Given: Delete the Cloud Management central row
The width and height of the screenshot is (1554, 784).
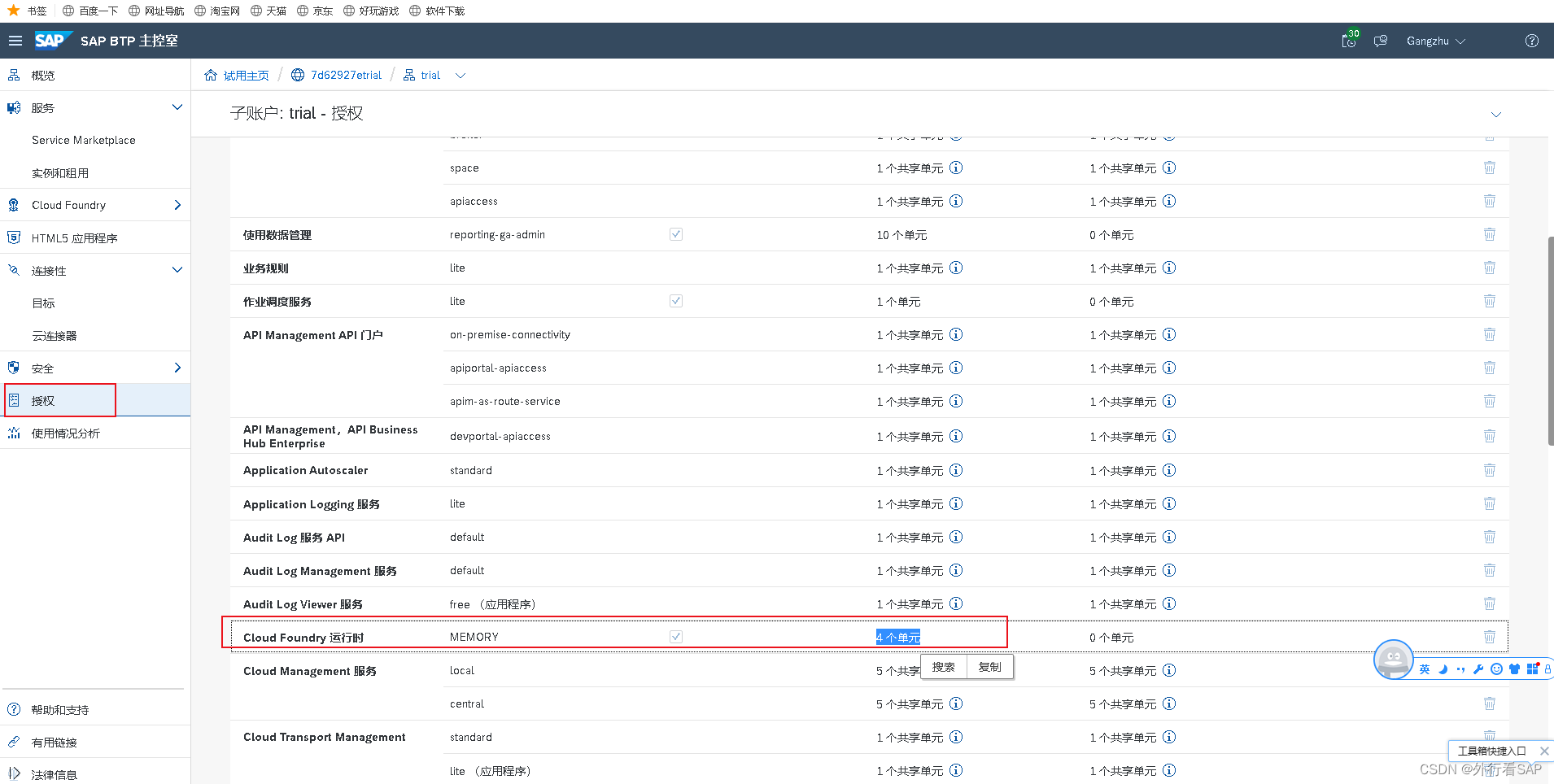Looking at the screenshot, I should coord(1490,703).
